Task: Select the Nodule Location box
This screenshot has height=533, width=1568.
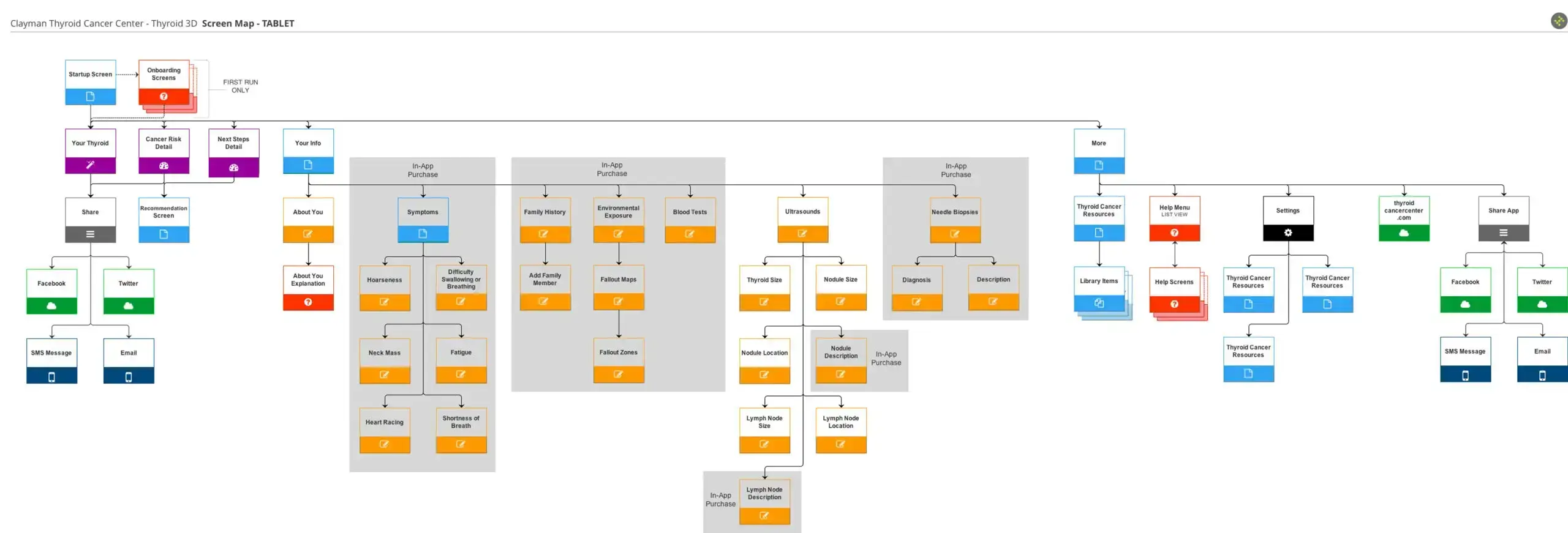Action: point(764,353)
